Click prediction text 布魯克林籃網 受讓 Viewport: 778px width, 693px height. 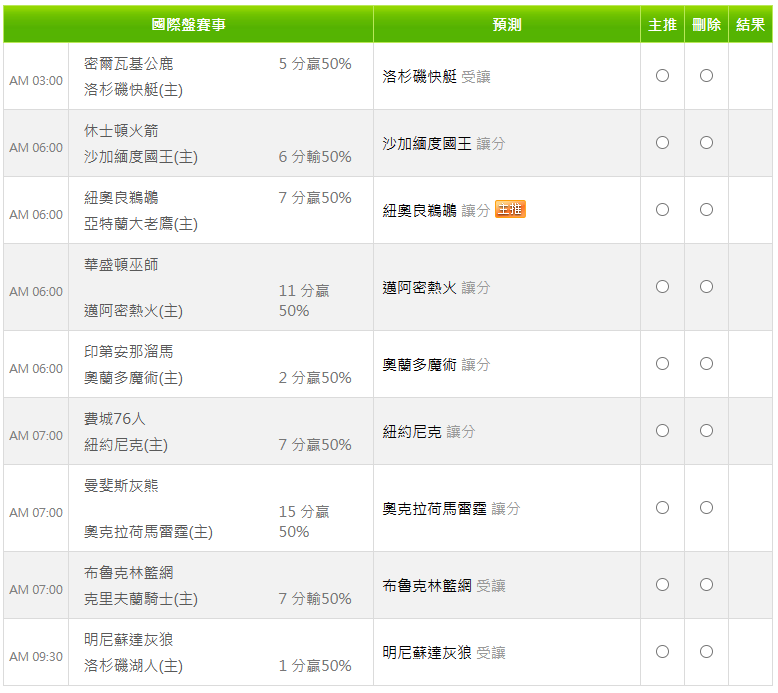[x=444, y=586]
